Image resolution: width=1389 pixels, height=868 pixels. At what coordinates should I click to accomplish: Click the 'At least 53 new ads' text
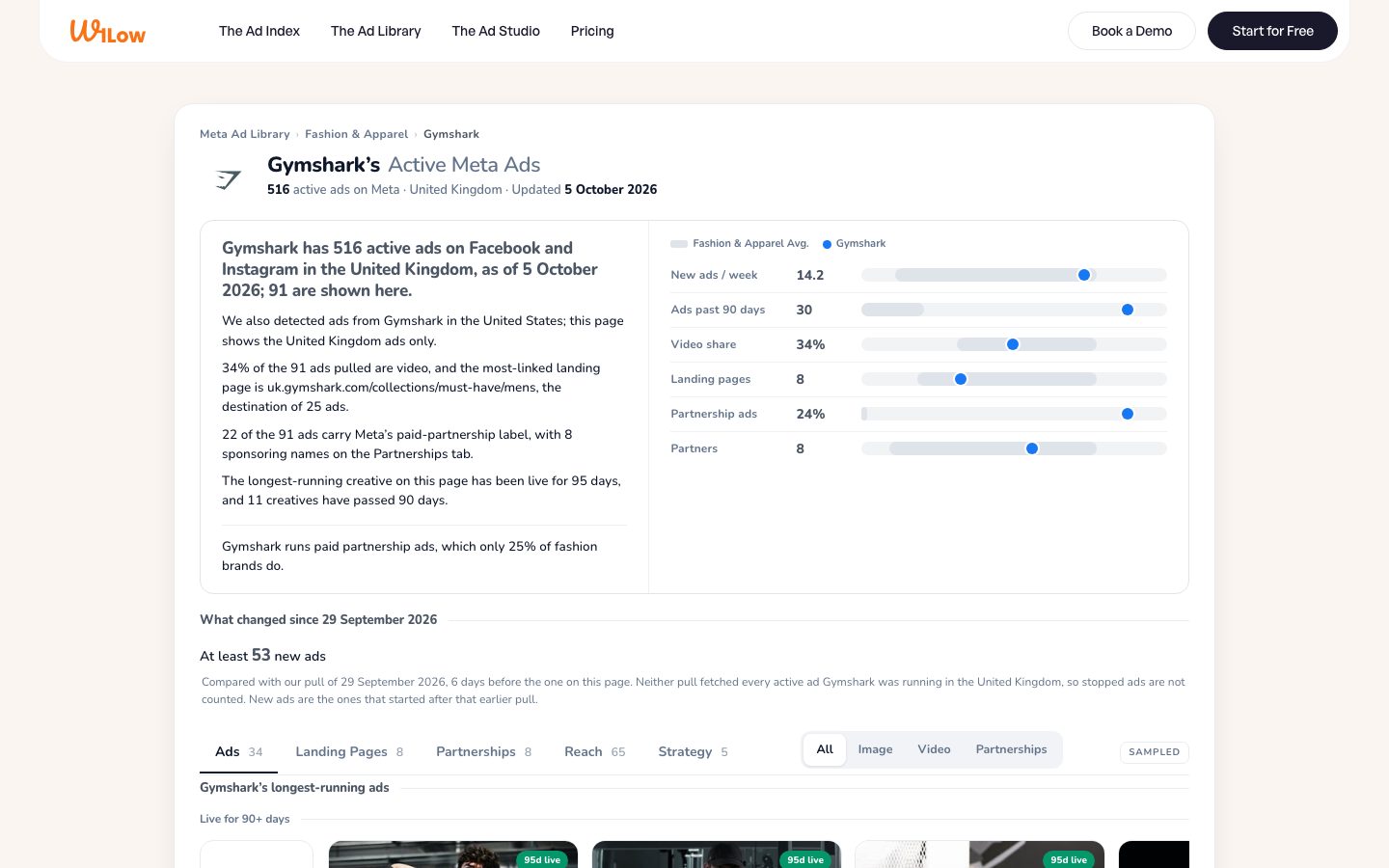(x=262, y=656)
